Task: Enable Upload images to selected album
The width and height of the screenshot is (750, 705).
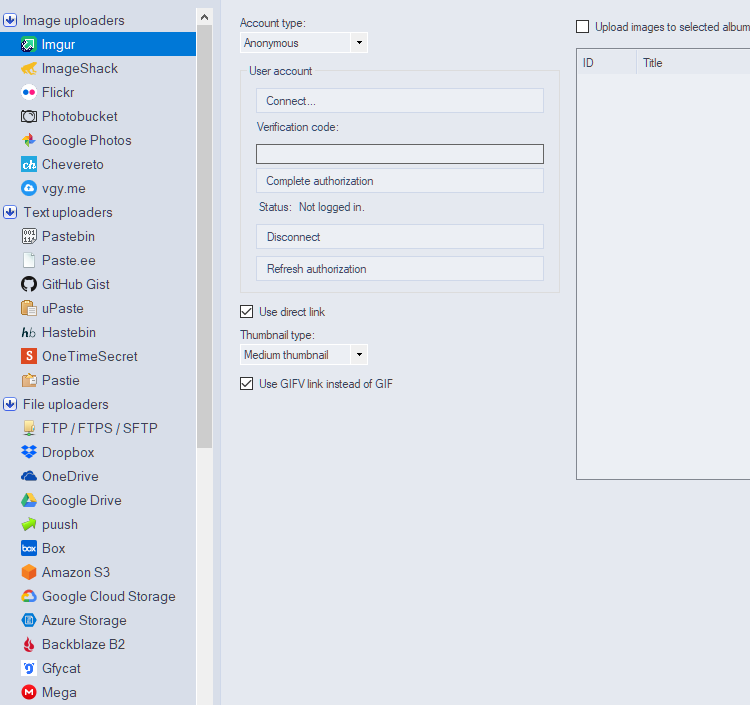Action: (583, 27)
